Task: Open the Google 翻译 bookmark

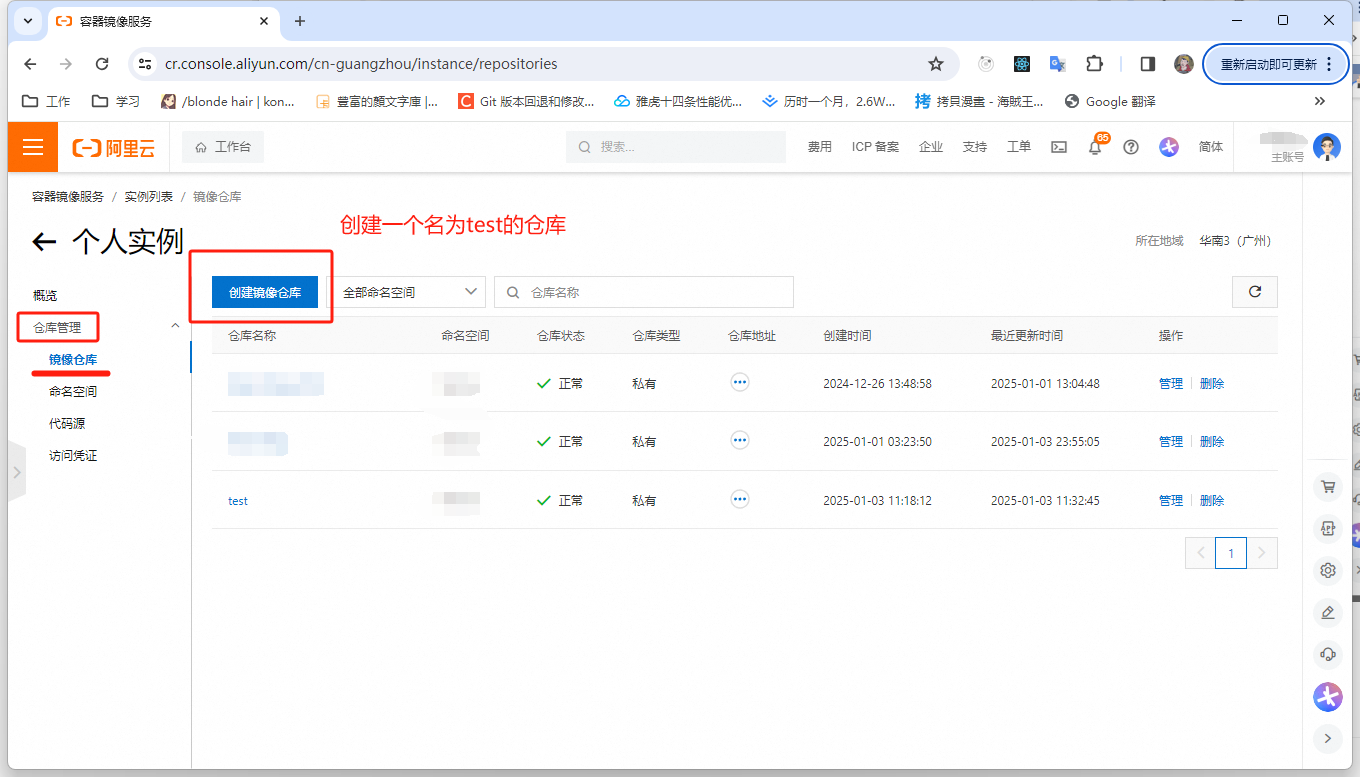Action: click(1110, 101)
